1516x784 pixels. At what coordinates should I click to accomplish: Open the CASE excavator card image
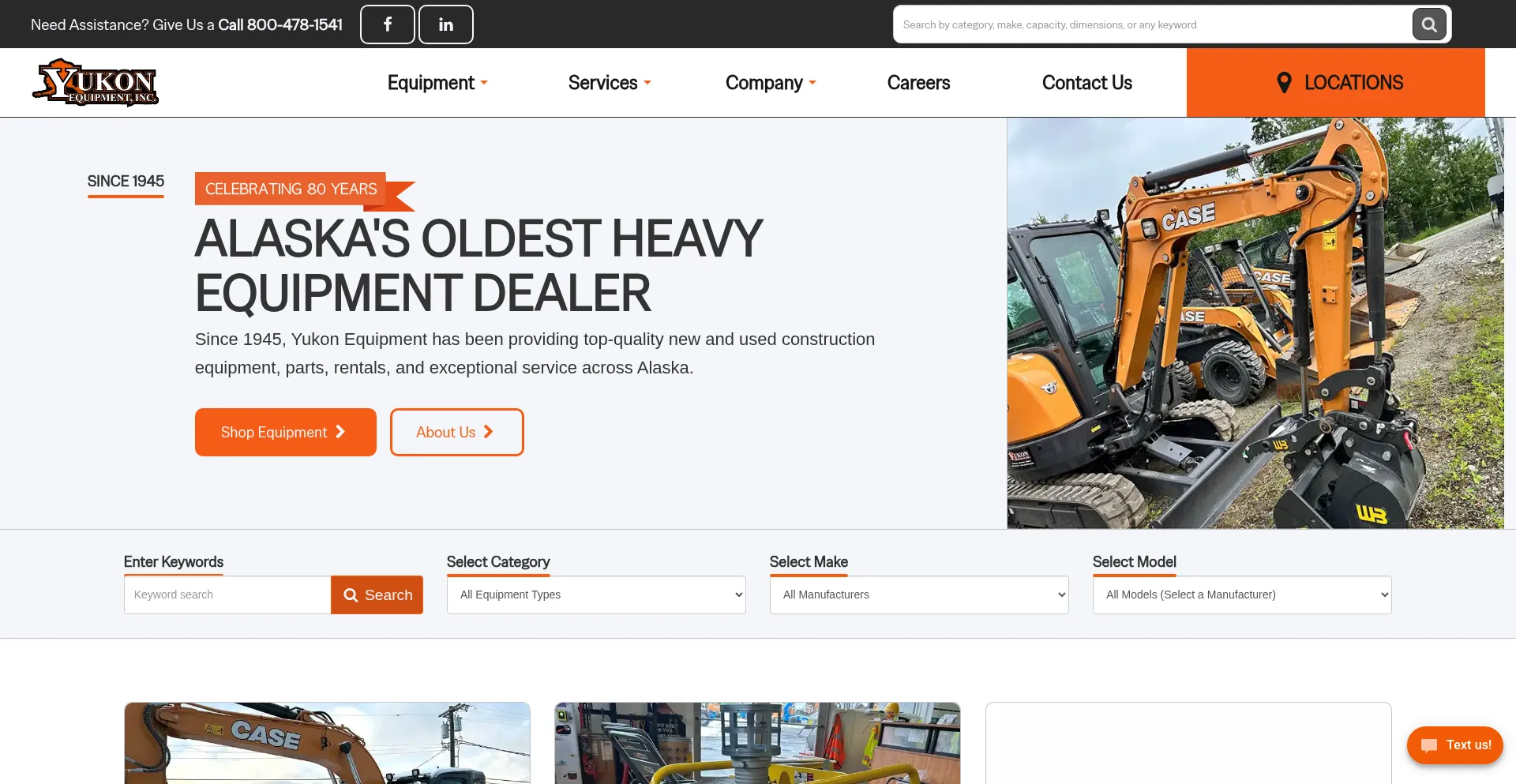(327, 743)
